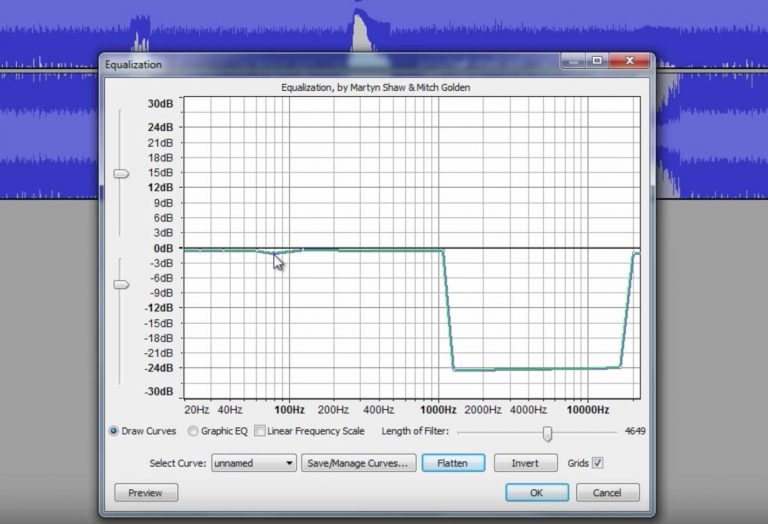The height and width of the screenshot is (524, 768).
Task: Cancel the Equalization dialog
Action: click(x=608, y=493)
